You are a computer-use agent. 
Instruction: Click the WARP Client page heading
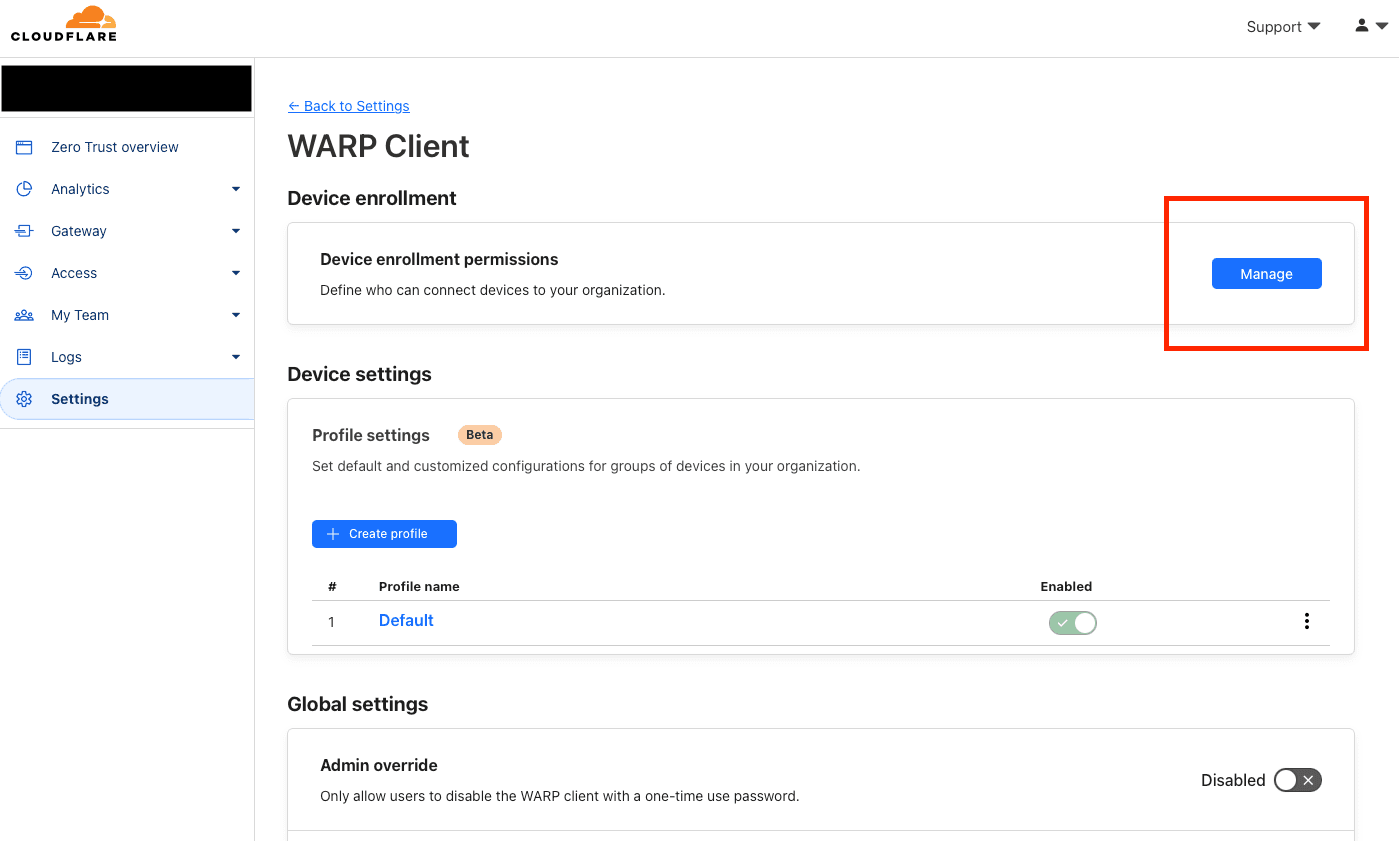pyautogui.click(x=379, y=146)
